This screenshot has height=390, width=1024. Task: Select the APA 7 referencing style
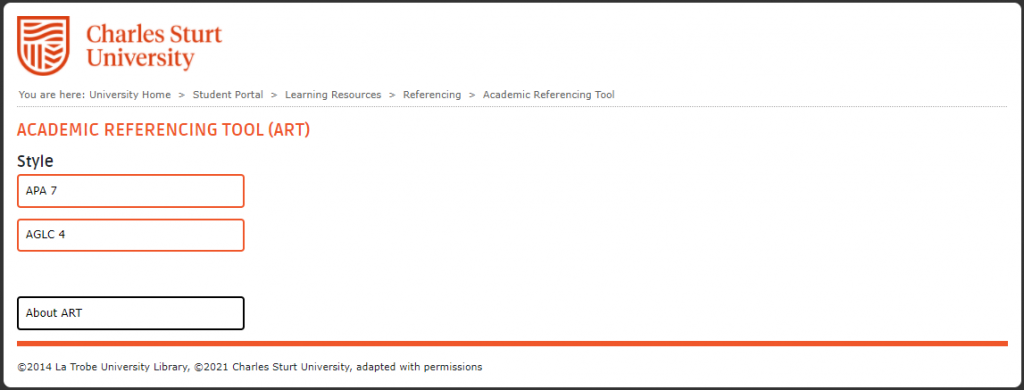(x=131, y=191)
